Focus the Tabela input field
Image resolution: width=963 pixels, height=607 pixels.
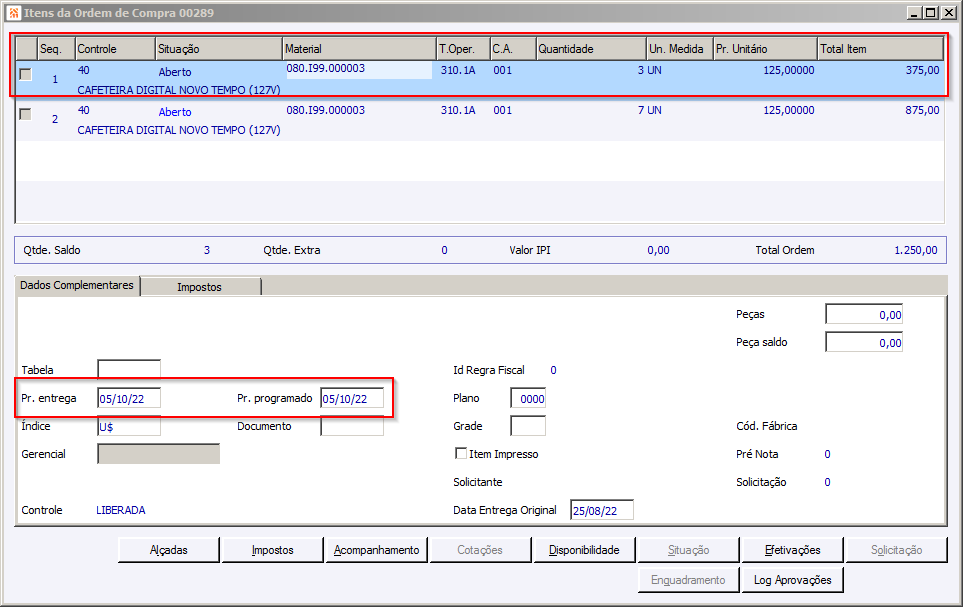coord(129,371)
